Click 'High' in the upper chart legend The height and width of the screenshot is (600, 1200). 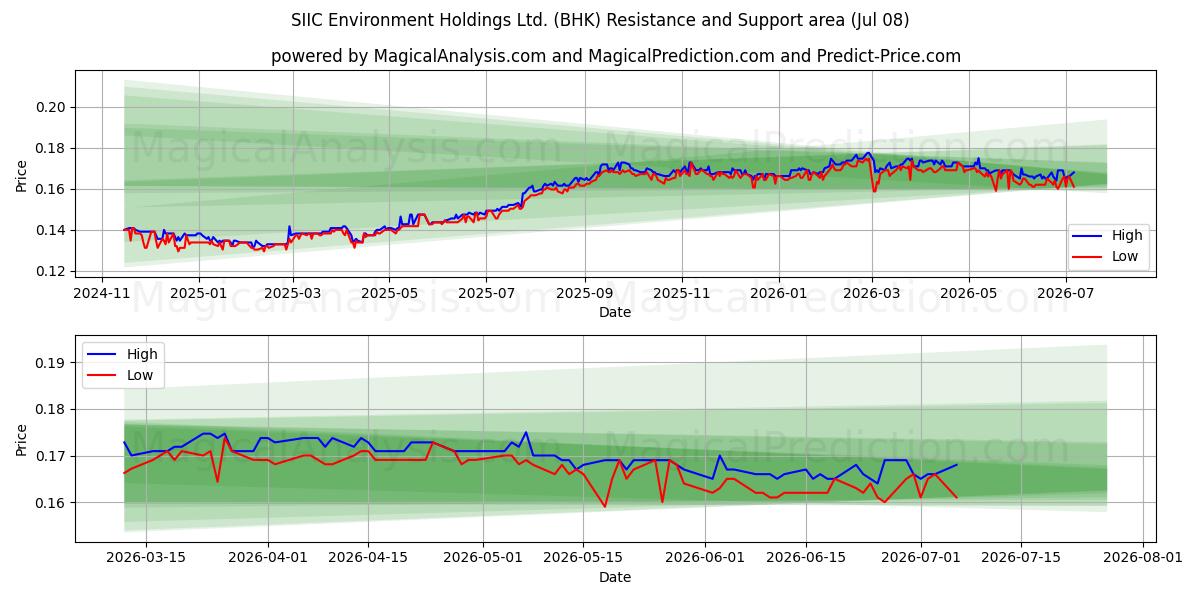point(1127,236)
